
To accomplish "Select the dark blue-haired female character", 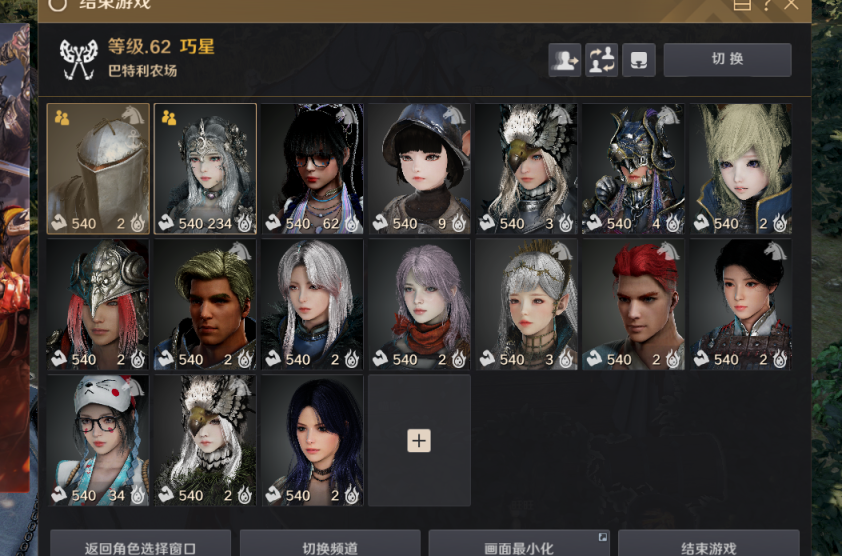I will click(313, 441).
